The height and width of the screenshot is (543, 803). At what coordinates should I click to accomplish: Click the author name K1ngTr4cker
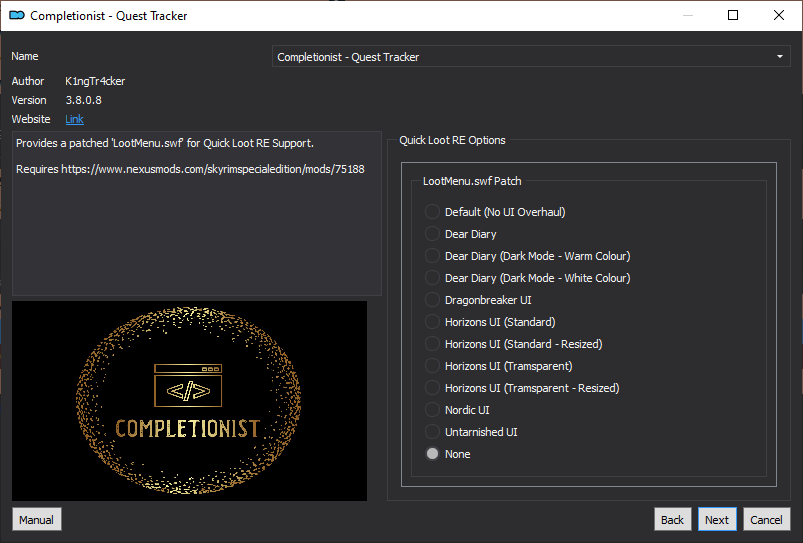coord(95,81)
